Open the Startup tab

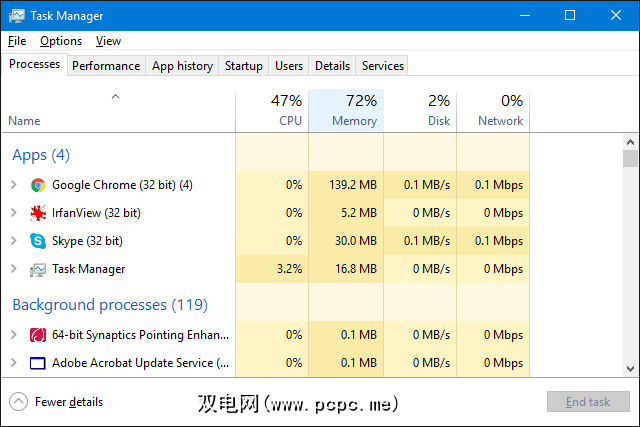click(x=244, y=66)
